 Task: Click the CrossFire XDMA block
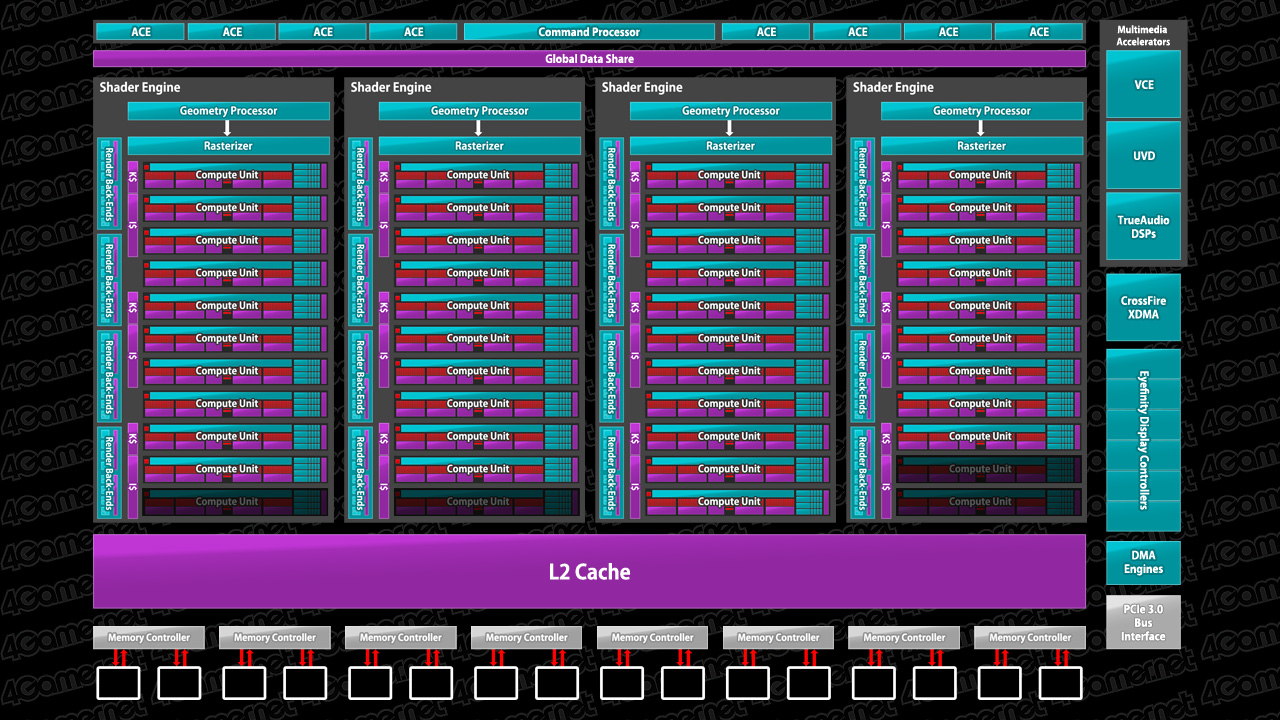(x=1143, y=308)
